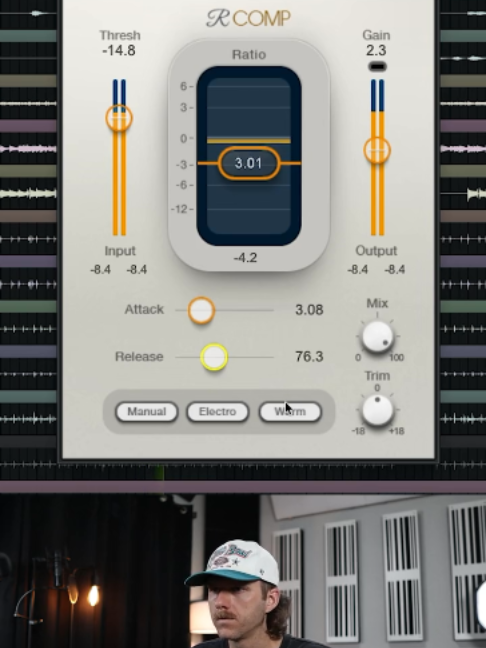
Task: Click the gain reduction readout -4.2
Action: [x=245, y=258]
